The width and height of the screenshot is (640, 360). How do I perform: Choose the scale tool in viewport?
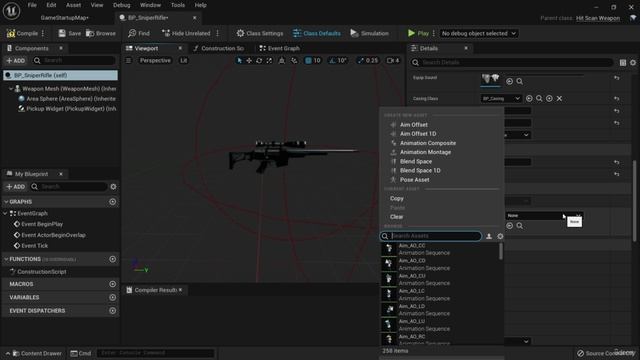269,60
